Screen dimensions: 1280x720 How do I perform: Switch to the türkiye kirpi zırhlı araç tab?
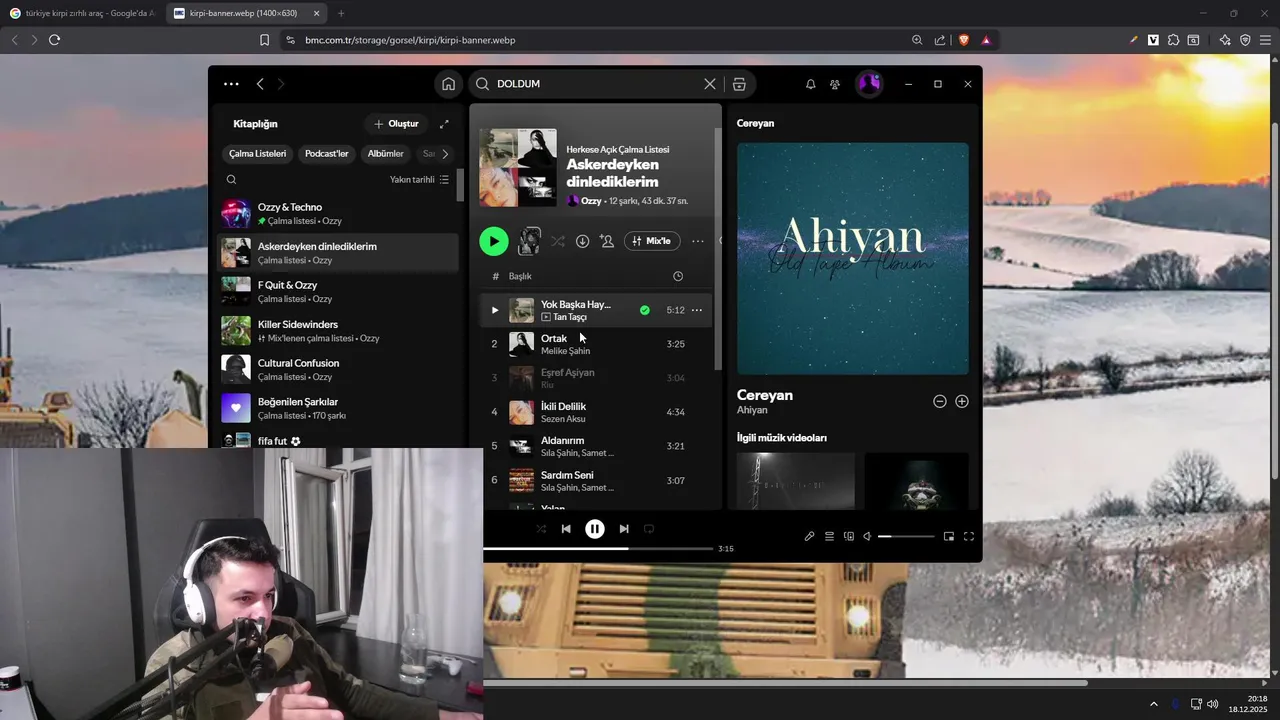(x=82, y=13)
